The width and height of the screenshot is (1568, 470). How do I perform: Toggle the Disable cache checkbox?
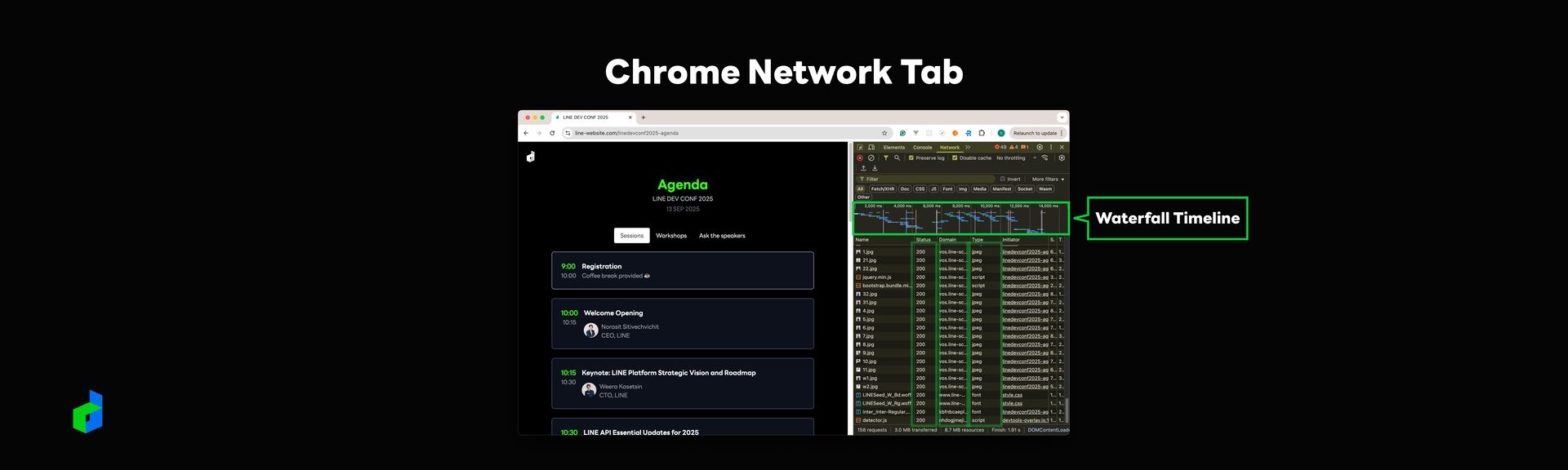(x=955, y=158)
